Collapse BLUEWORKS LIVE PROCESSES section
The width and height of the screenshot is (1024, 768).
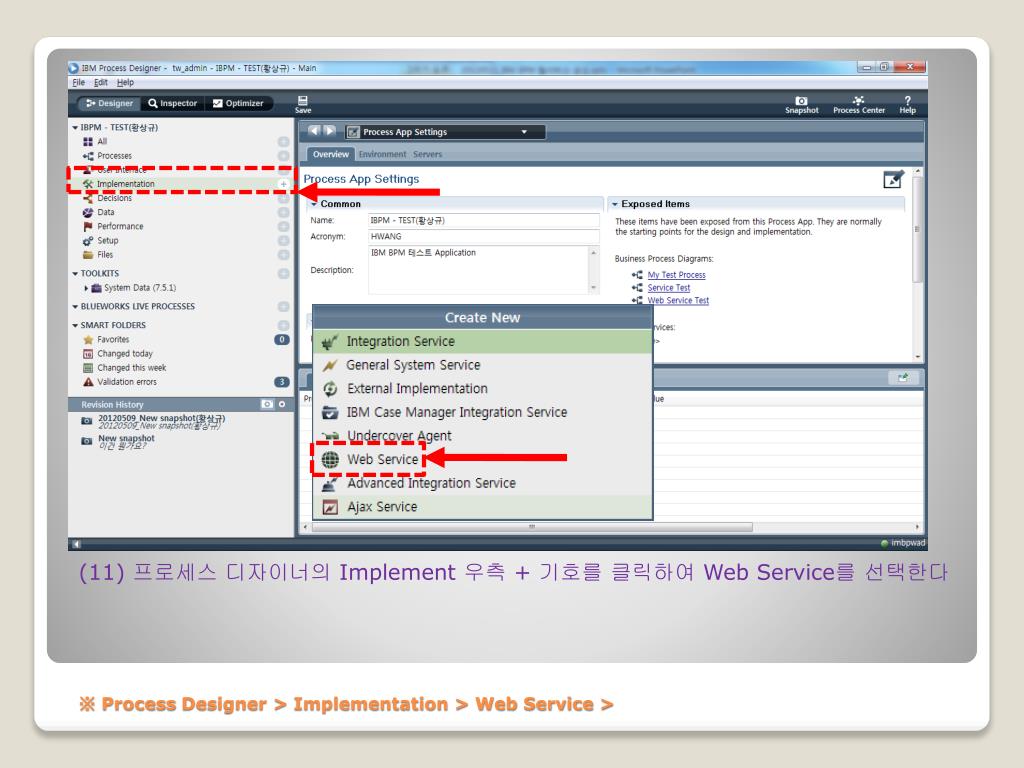coord(75,307)
